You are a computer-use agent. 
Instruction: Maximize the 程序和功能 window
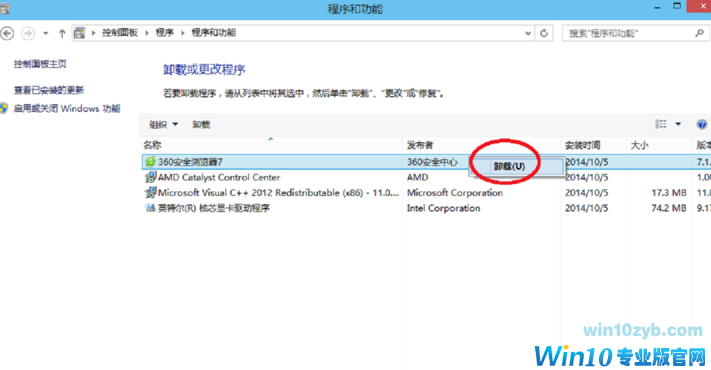click(677, 6)
